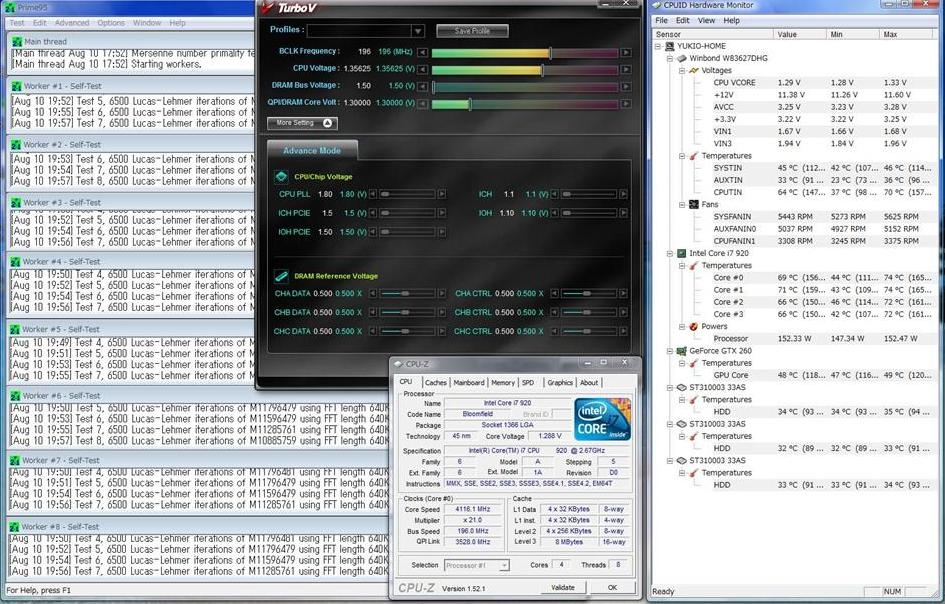Image resolution: width=945 pixels, height=604 pixels.
Task: Switch to the Mainboard tab in CPU-Z
Action: [468, 382]
